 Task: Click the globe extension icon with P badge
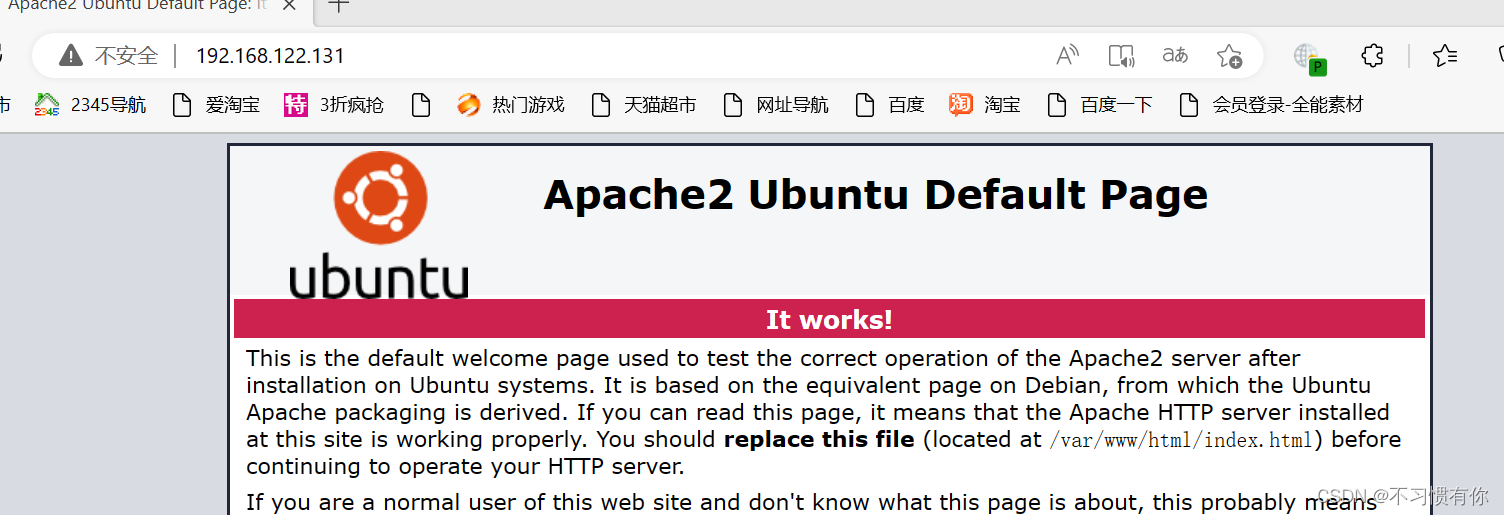coord(1309,57)
